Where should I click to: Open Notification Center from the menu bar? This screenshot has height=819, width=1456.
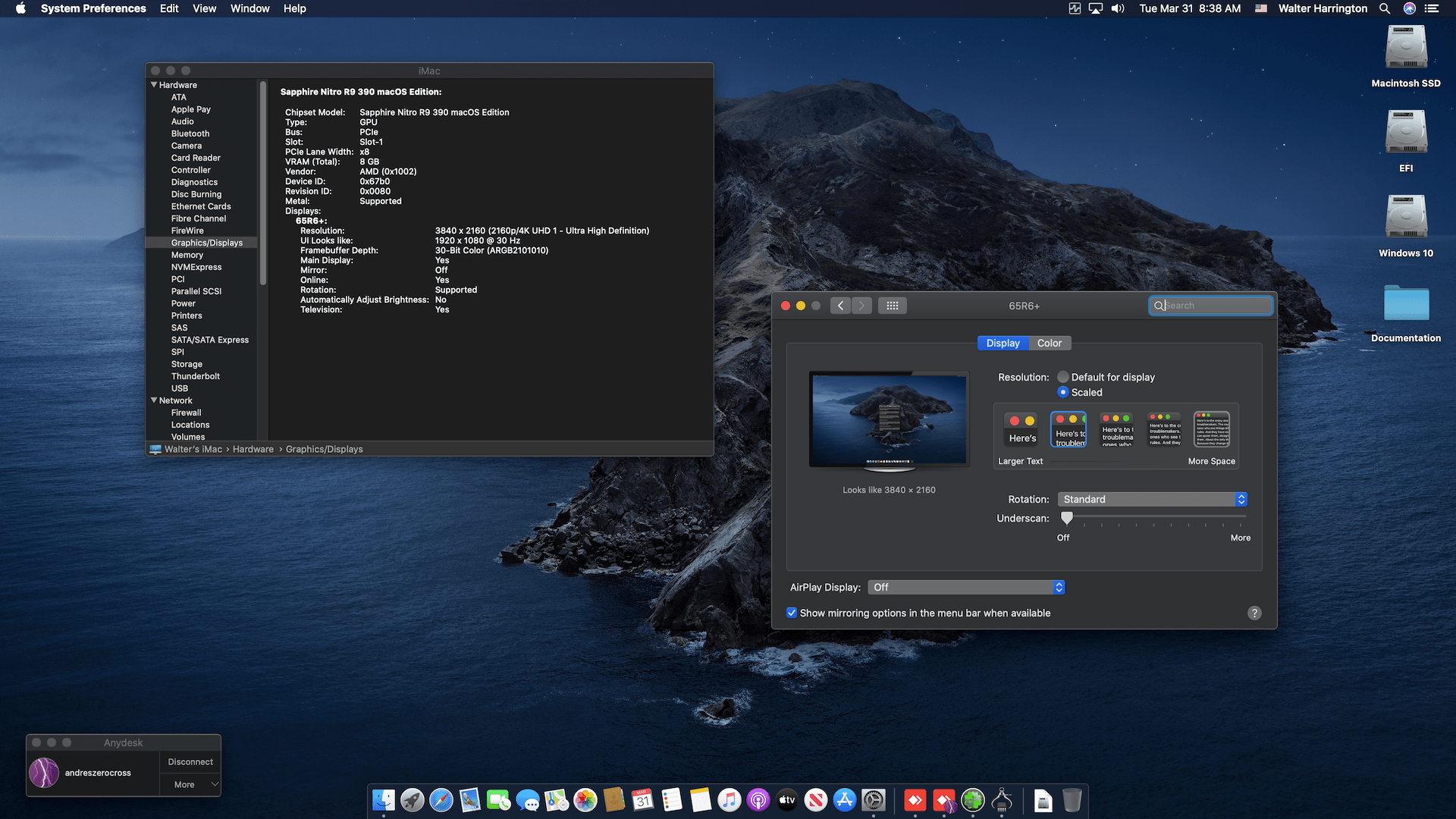tap(1432, 8)
